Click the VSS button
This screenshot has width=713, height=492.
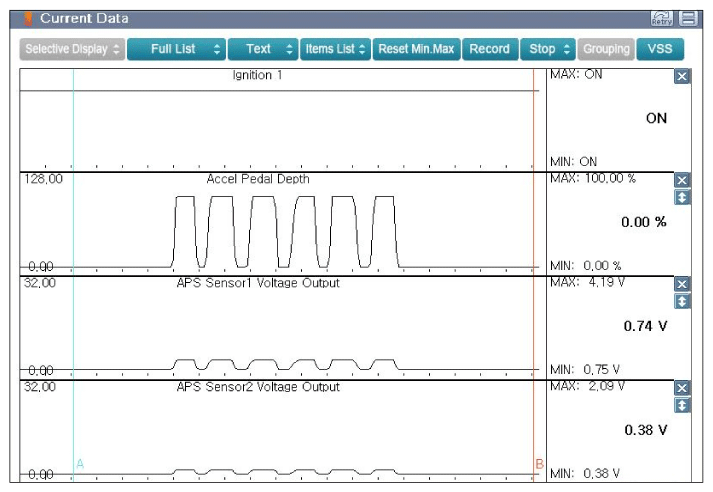click(x=659, y=49)
